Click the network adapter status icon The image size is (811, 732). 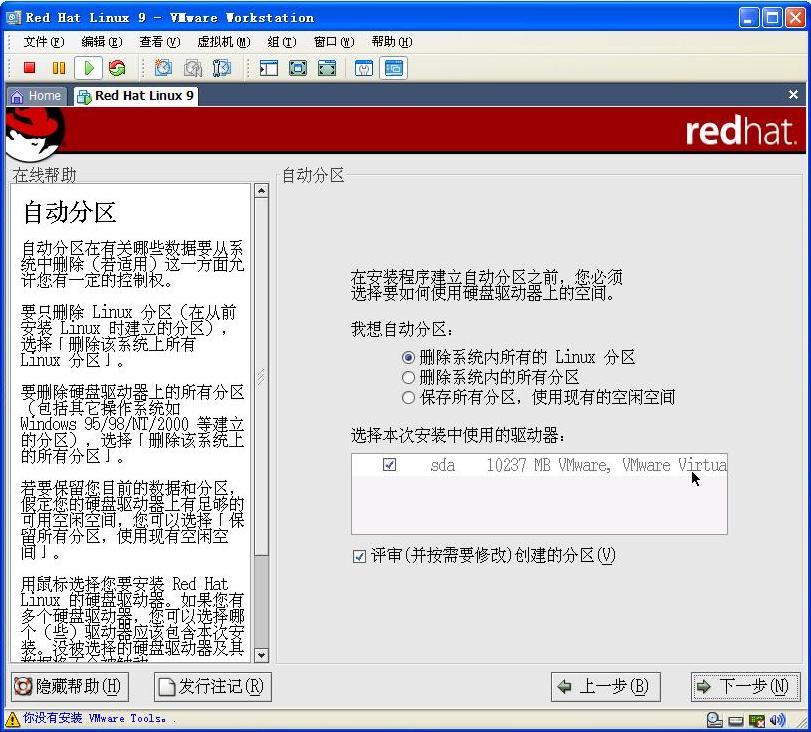756,719
